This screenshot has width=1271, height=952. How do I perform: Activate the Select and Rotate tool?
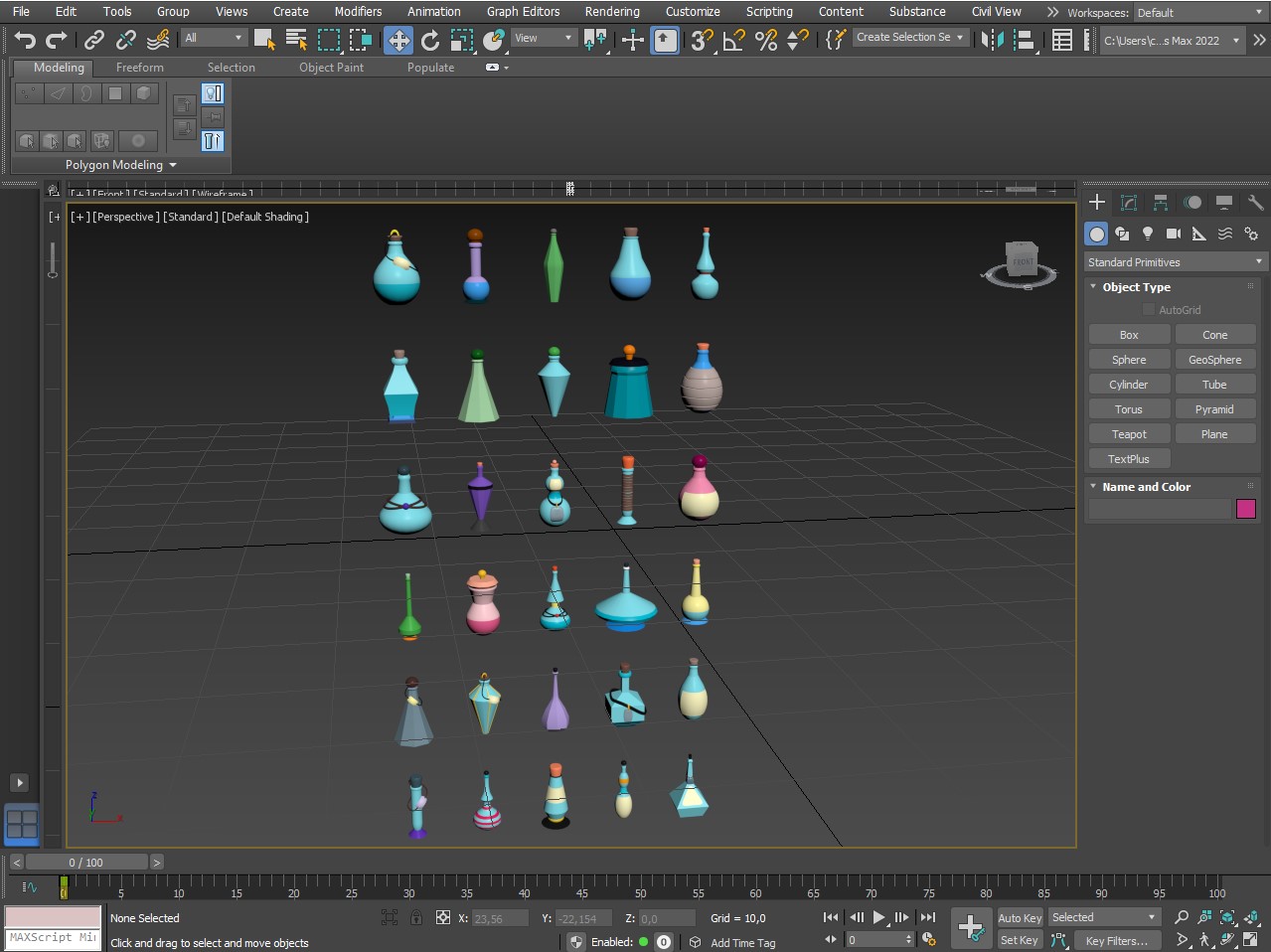[x=430, y=40]
